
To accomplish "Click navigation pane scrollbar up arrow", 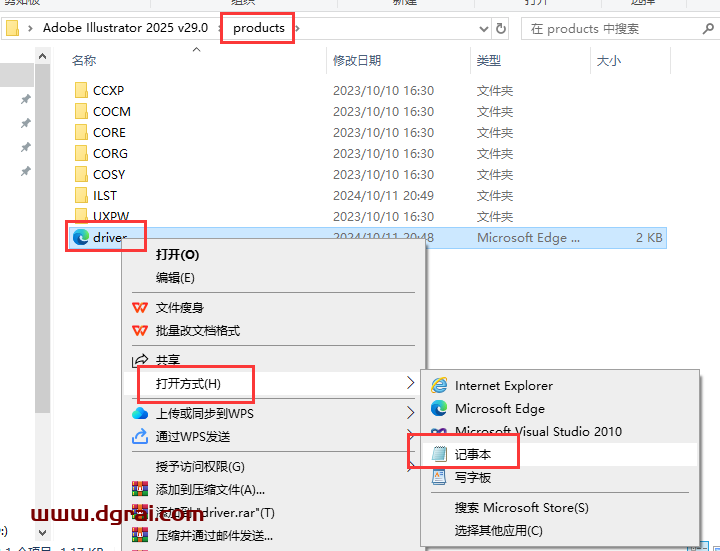I will [x=42, y=56].
